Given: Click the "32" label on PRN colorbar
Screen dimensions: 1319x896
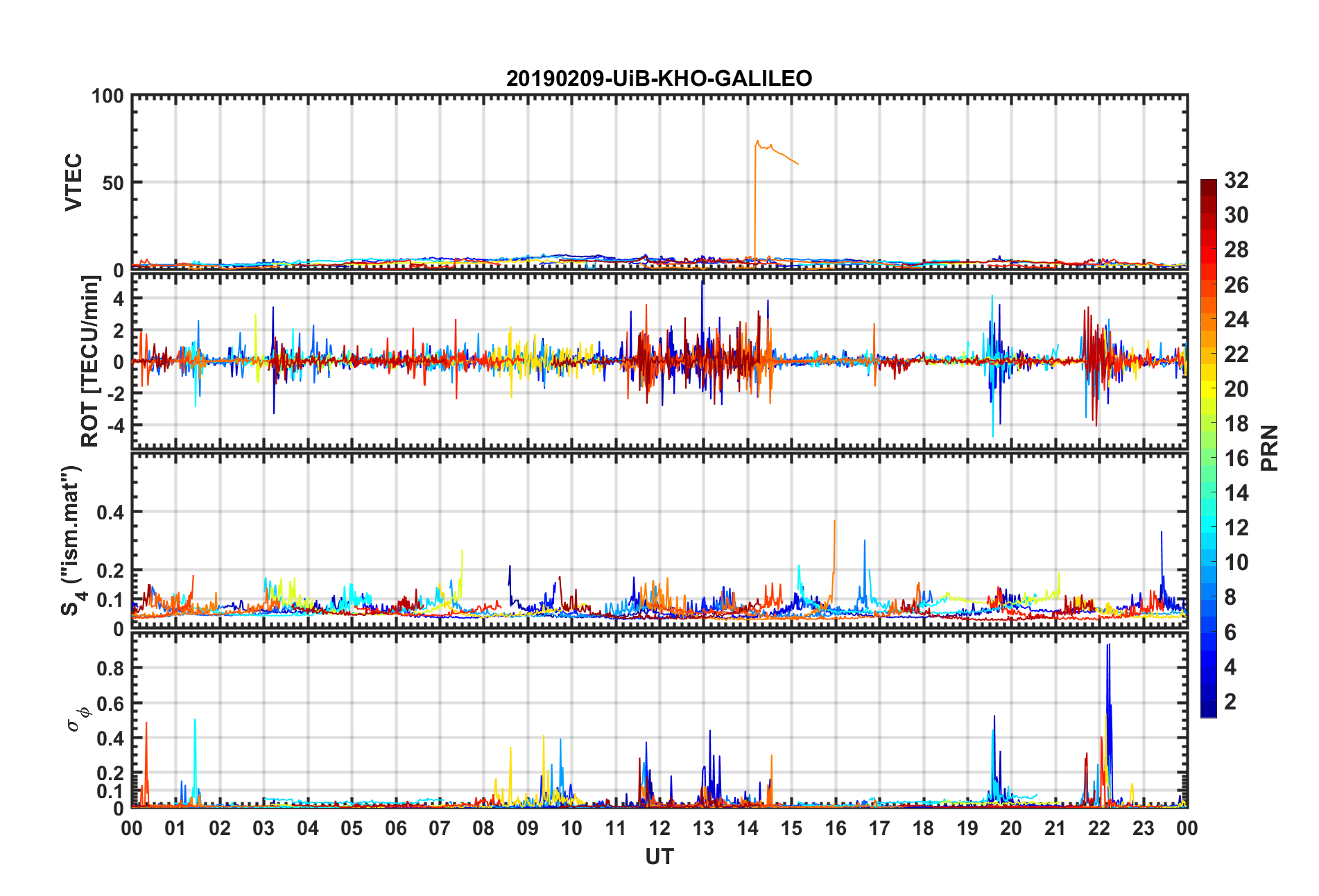Looking at the screenshot, I should pos(1236,180).
